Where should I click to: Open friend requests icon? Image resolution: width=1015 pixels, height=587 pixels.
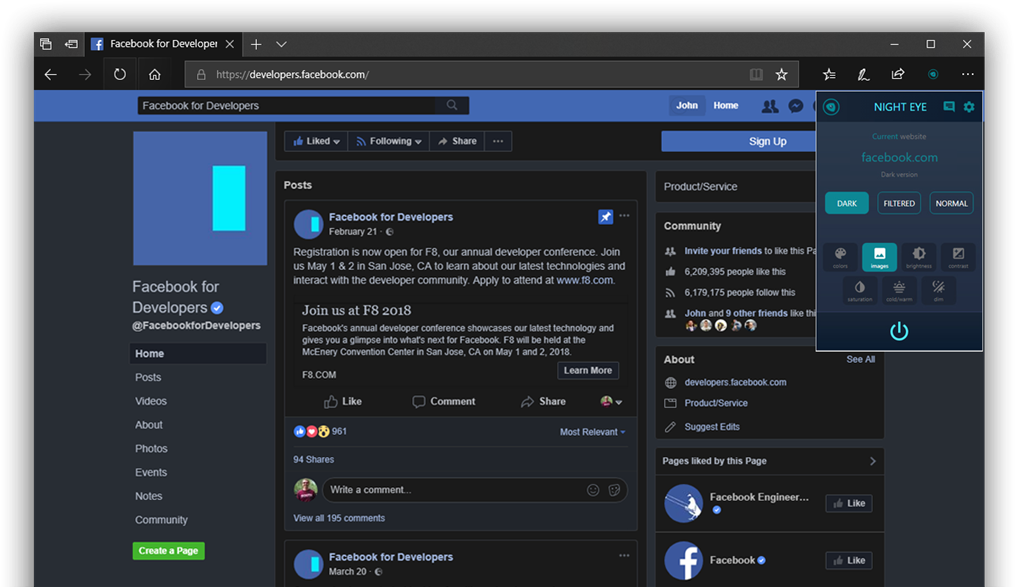770,106
